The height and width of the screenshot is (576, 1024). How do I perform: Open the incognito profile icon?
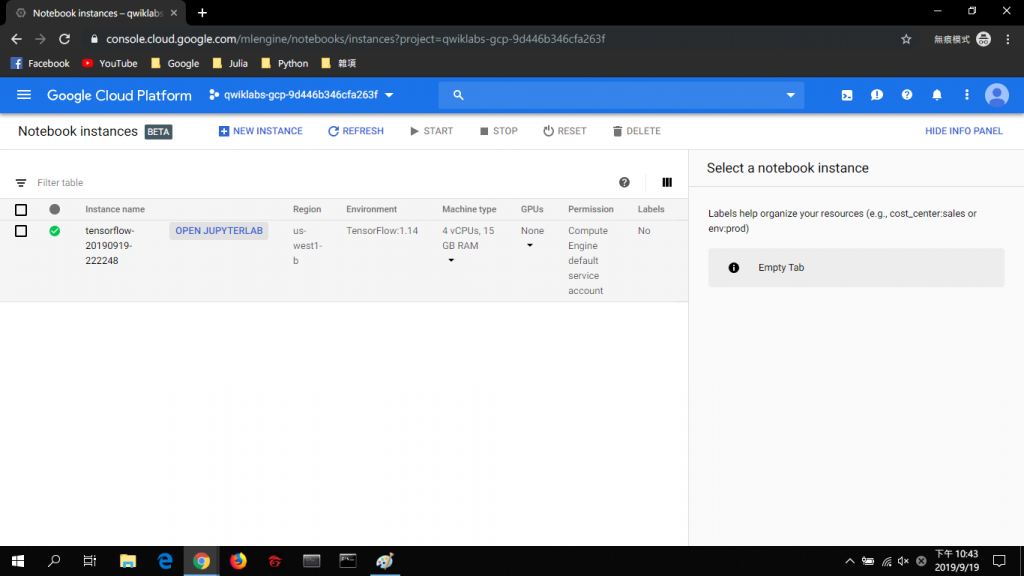click(983, 39)
